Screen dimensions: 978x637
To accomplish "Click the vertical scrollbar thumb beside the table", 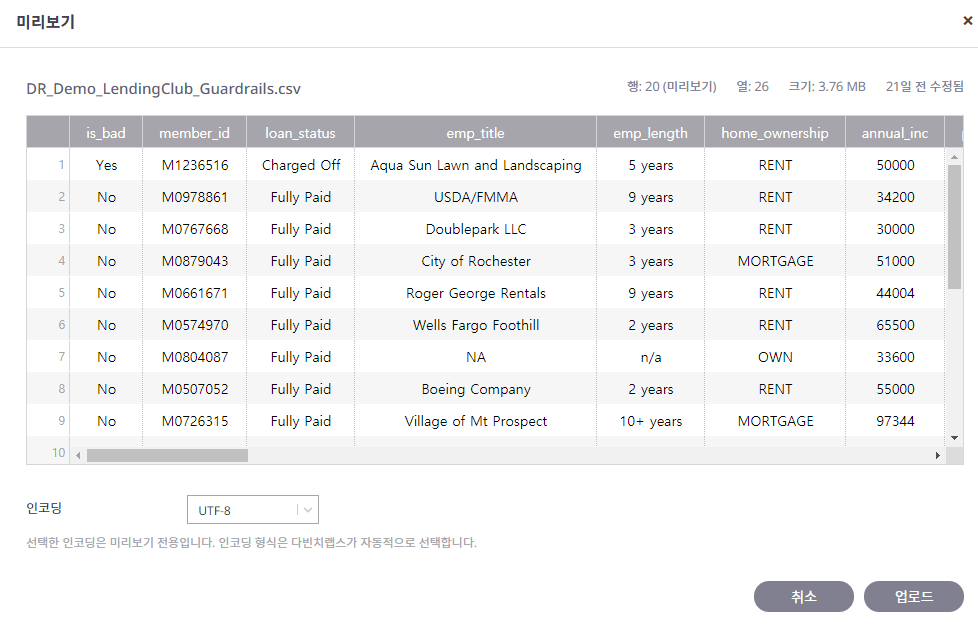I will click(x=954, y=226).
